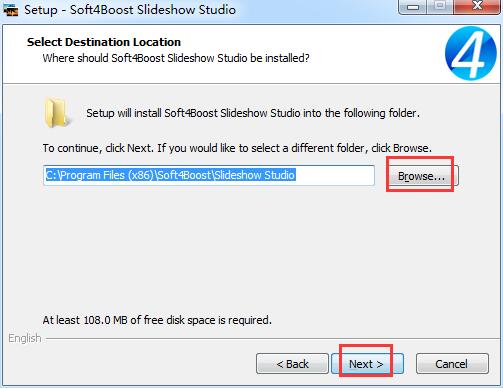Open folder picker with Browse button

422,176
